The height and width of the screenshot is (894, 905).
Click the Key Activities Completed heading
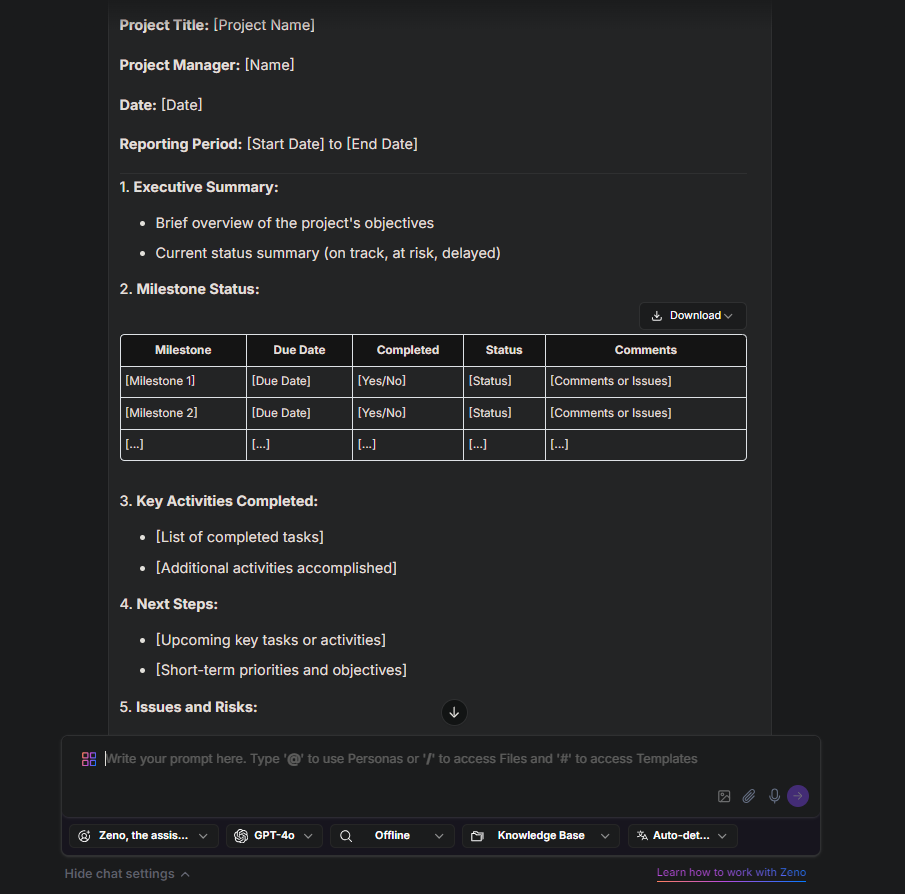point(219,501)
